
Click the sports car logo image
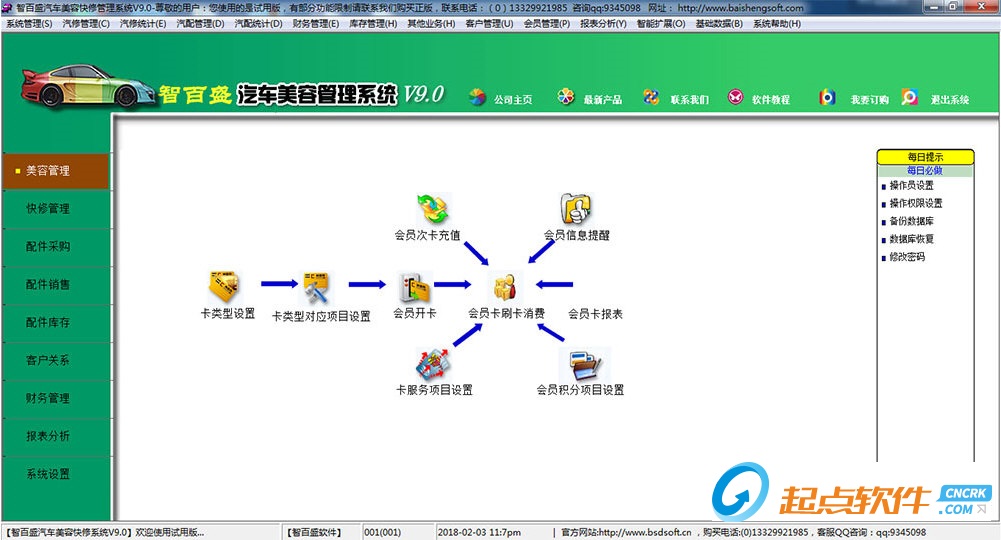click(x=87, y=86)
